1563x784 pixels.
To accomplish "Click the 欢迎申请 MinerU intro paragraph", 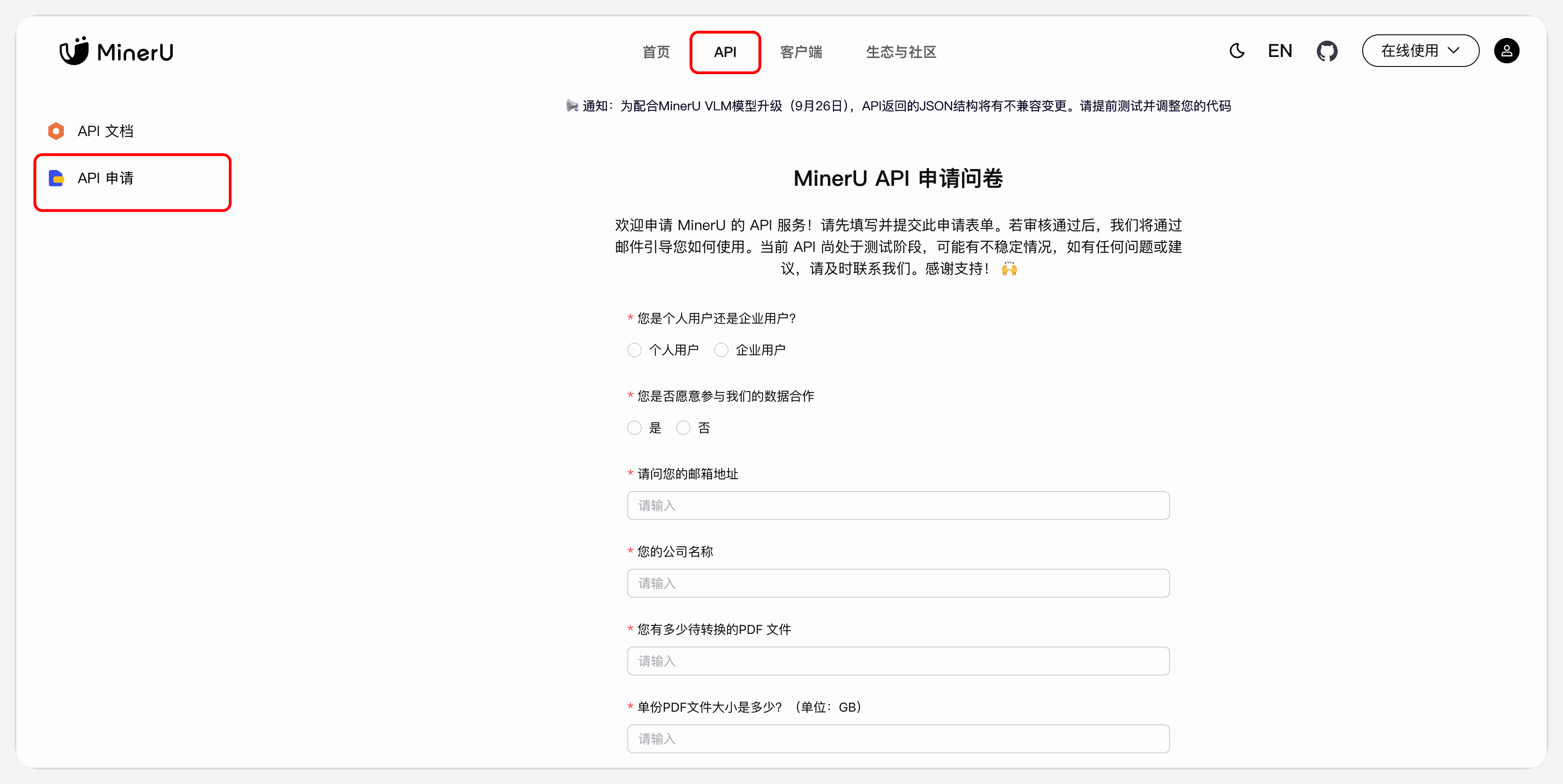I will [x=898, y=247].
